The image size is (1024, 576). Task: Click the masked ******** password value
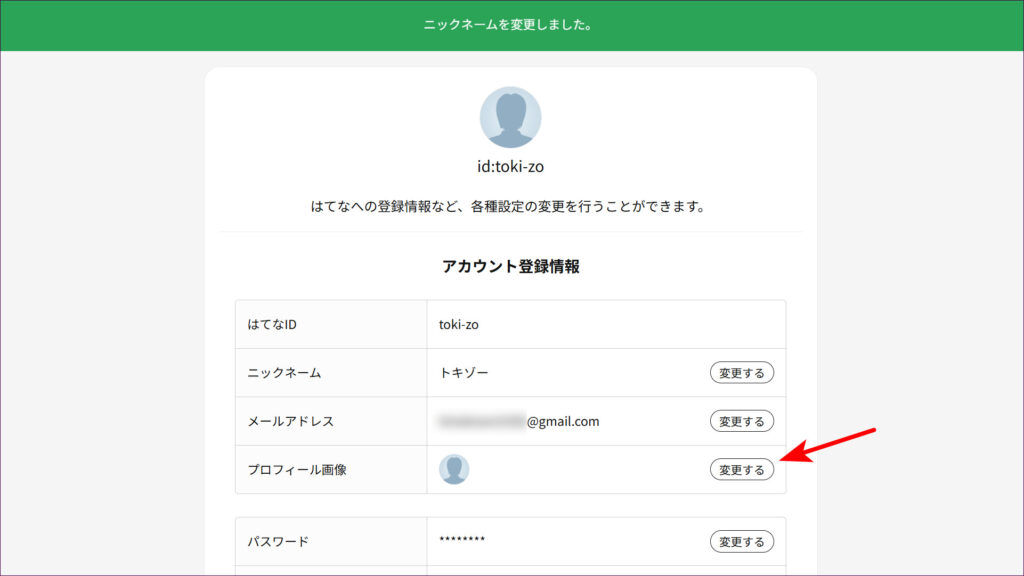pos(462,541)
